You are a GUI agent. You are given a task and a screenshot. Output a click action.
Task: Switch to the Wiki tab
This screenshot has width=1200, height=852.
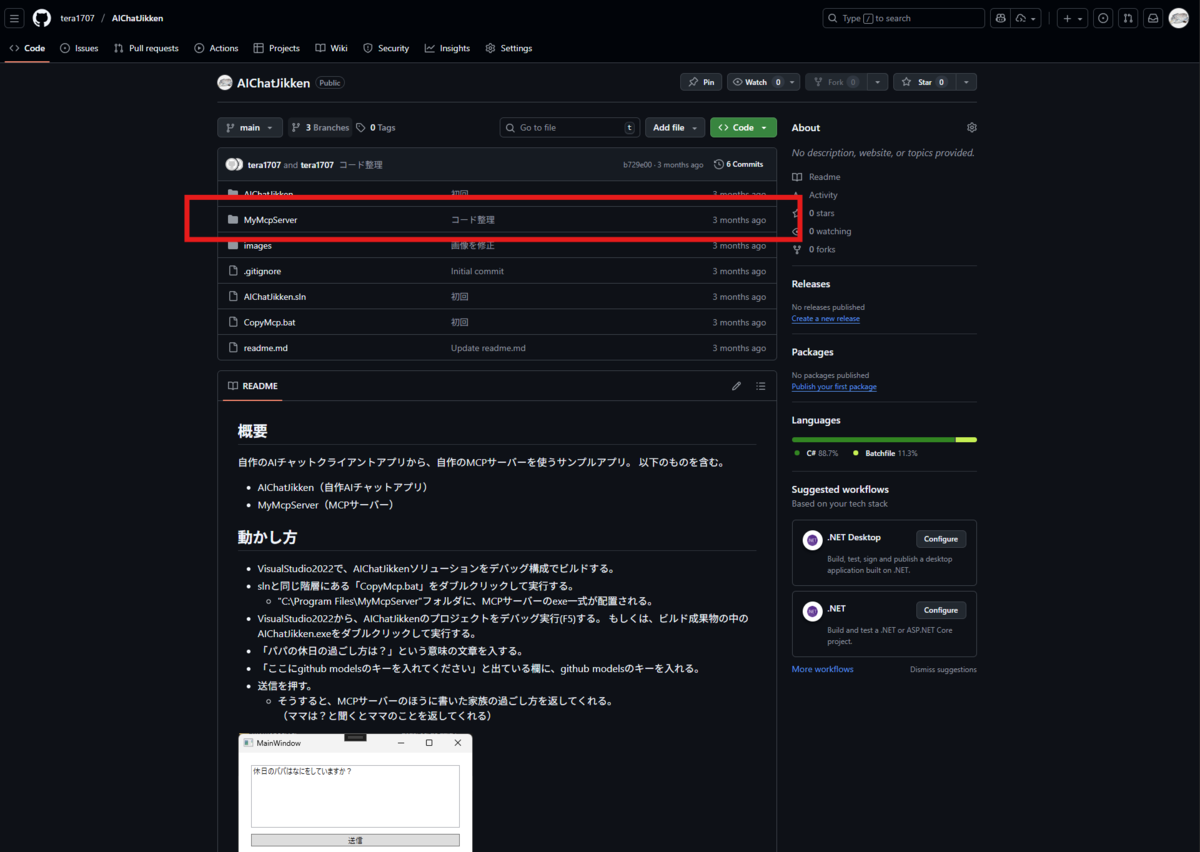(x=331, y=48)
